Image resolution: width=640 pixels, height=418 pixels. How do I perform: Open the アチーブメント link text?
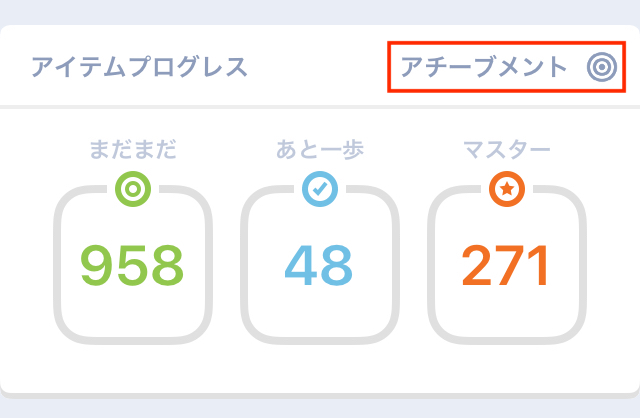[x=484, y=67]
